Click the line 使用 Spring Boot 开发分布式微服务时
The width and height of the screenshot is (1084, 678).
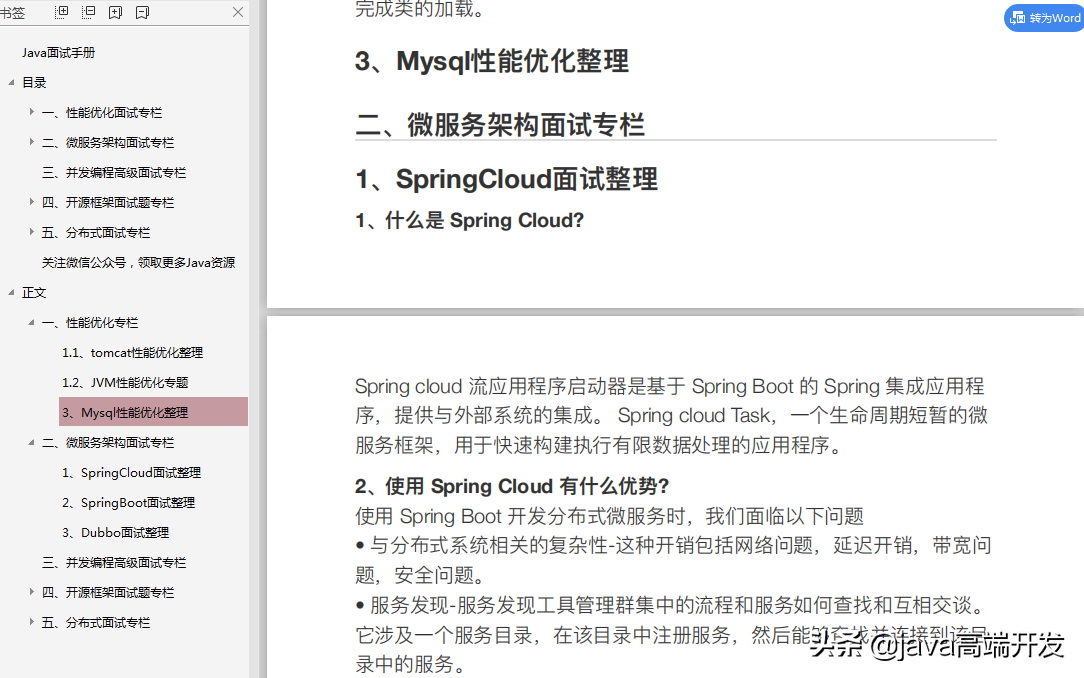point(609,516)
